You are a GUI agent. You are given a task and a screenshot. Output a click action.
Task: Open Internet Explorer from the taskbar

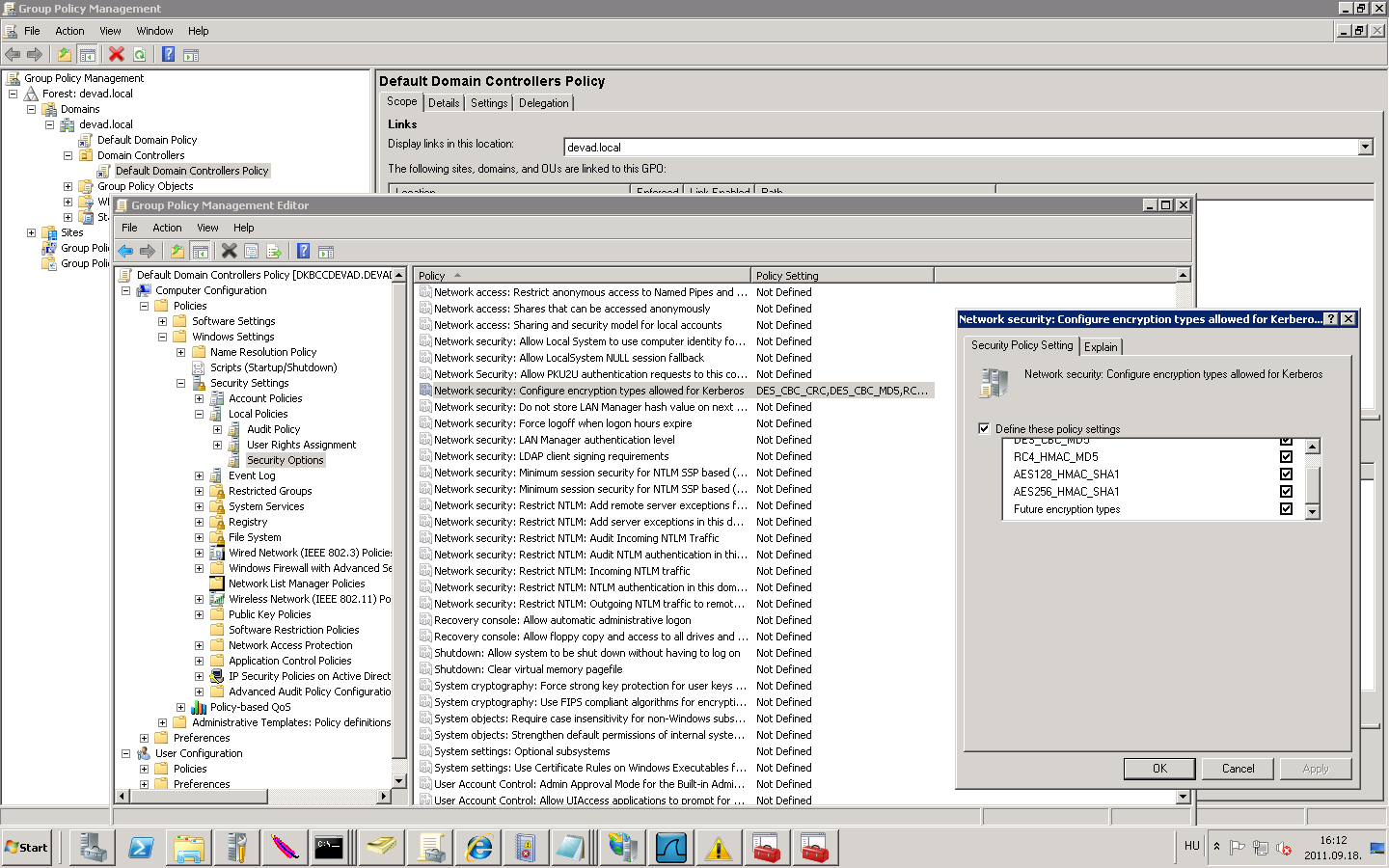(x=478, y=848)
